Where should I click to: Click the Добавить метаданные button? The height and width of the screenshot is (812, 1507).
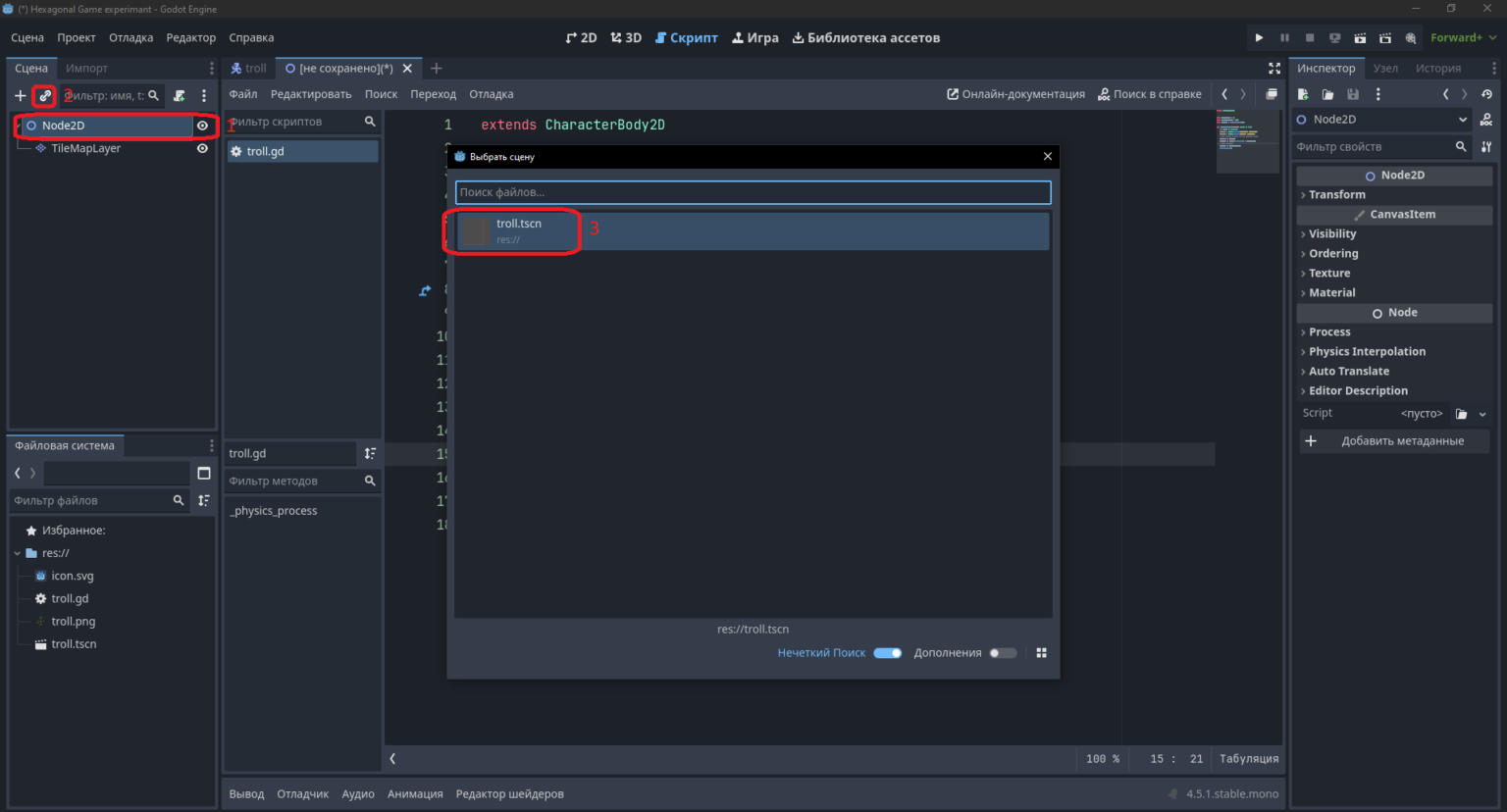(x=1394, y=441)
